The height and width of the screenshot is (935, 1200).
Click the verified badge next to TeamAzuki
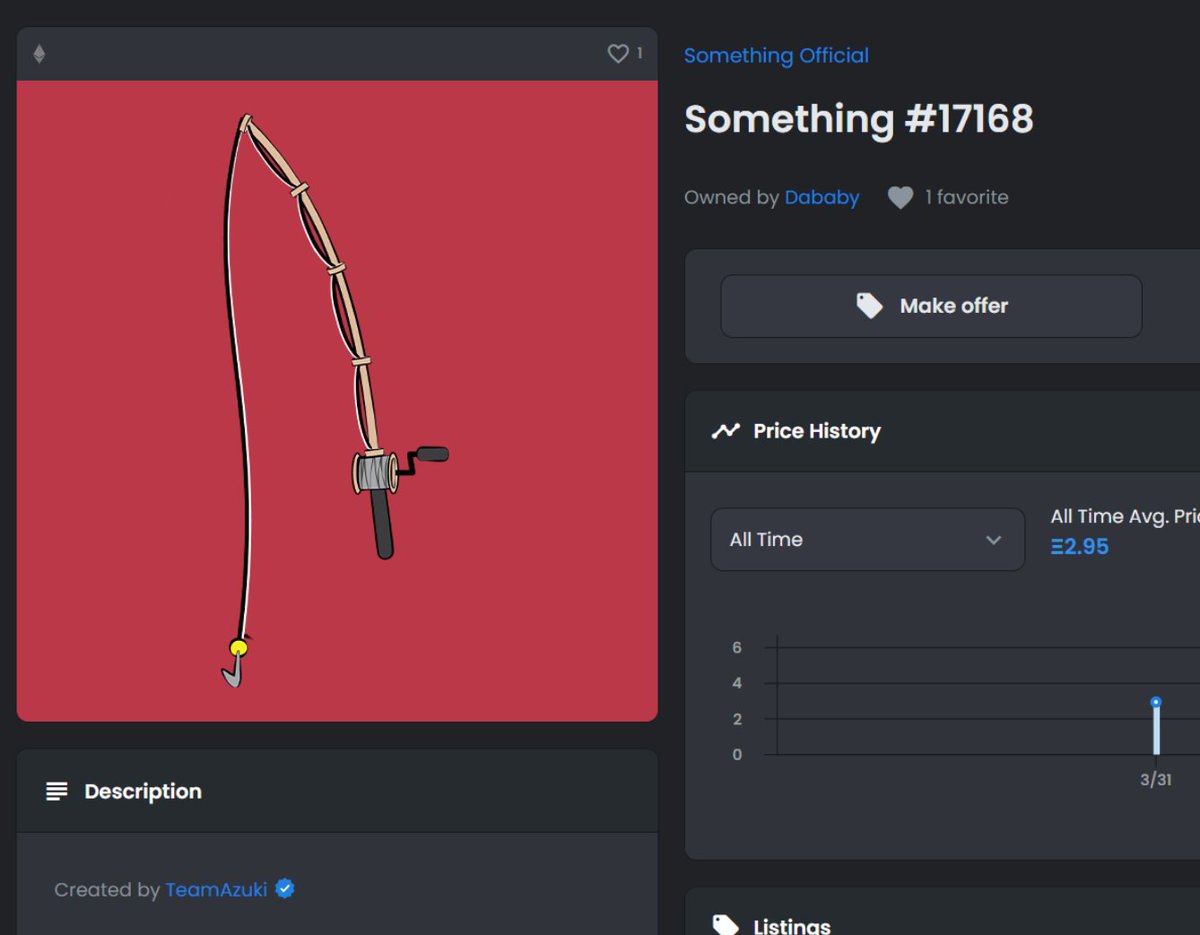[284, 888]
